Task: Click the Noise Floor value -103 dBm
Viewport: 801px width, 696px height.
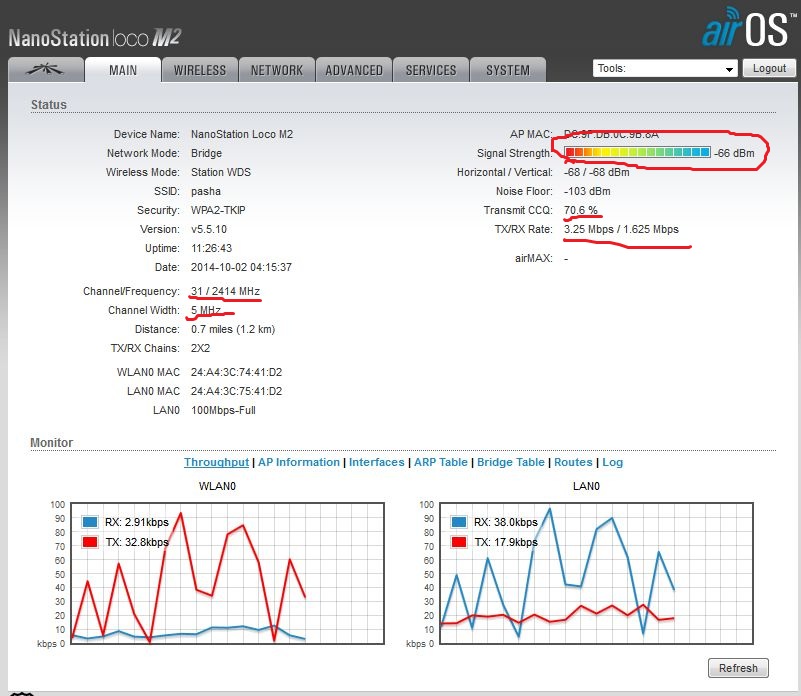Action: click(587, 191)
